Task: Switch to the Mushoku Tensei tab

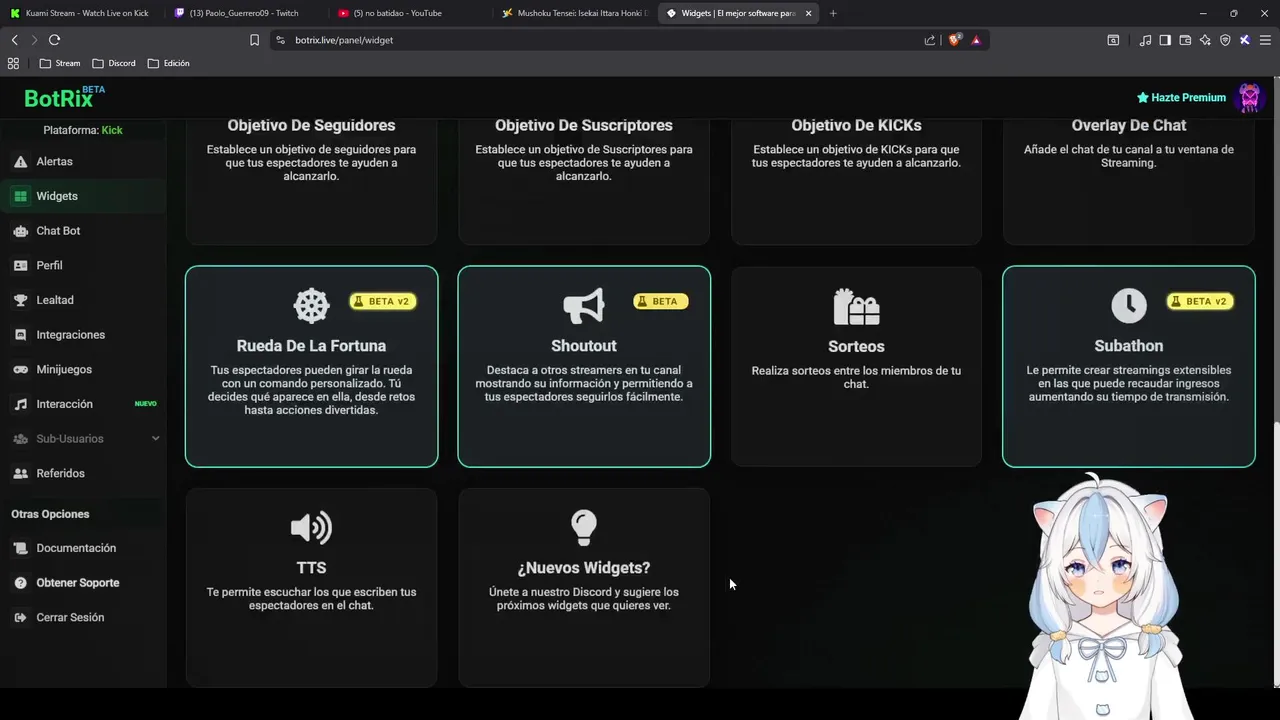Action: coord(574,13)
